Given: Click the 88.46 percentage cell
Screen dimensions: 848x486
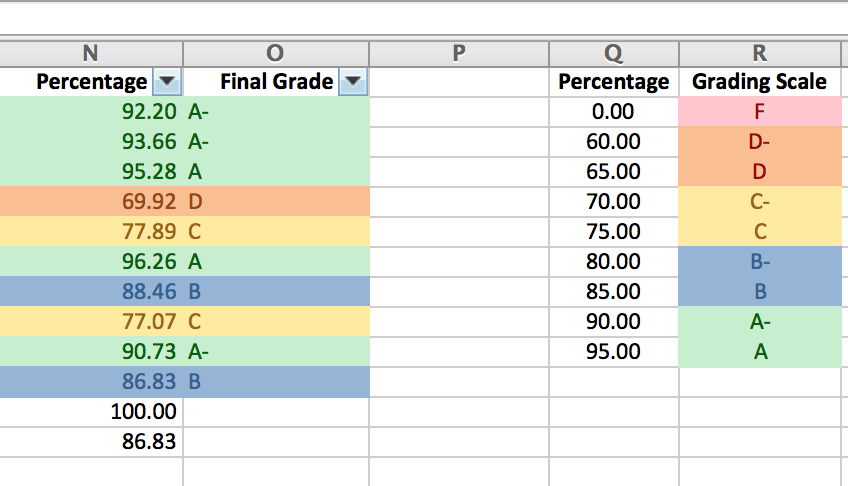Looking at the screenshot, I should tap(92, 292).
